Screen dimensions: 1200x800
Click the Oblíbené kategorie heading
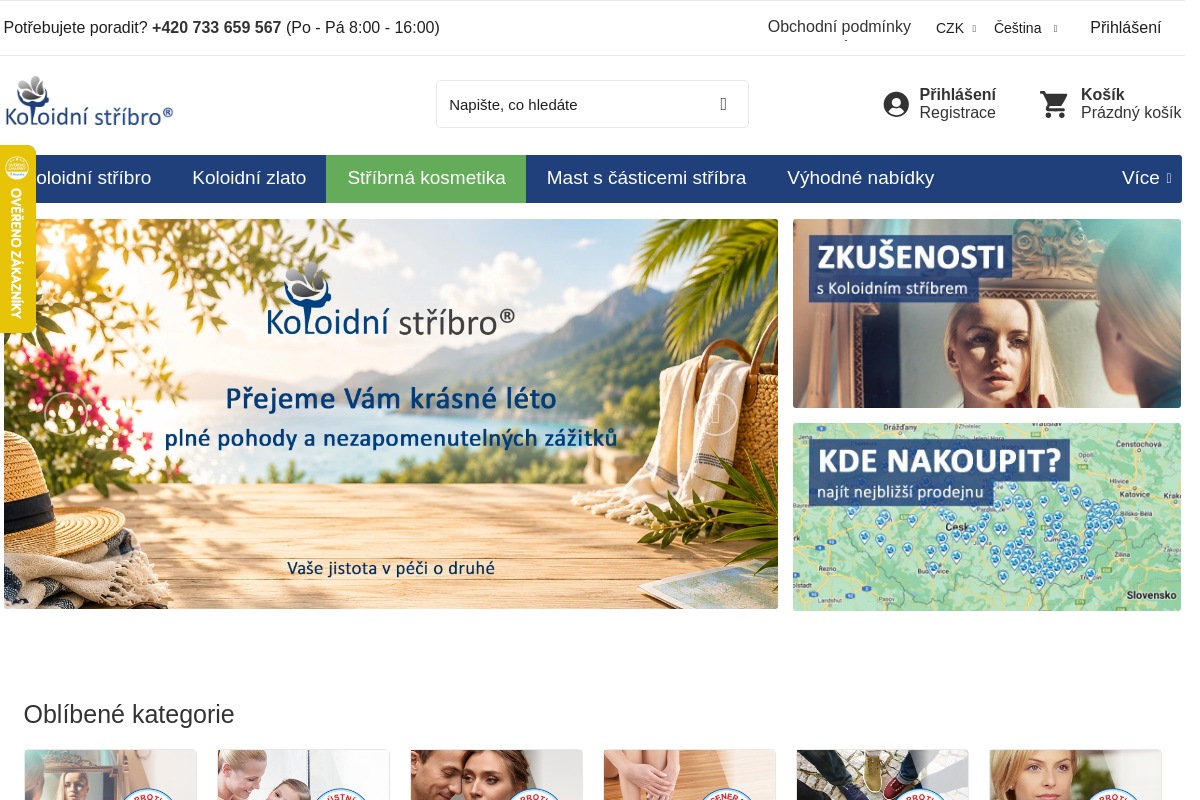[129, 714]
